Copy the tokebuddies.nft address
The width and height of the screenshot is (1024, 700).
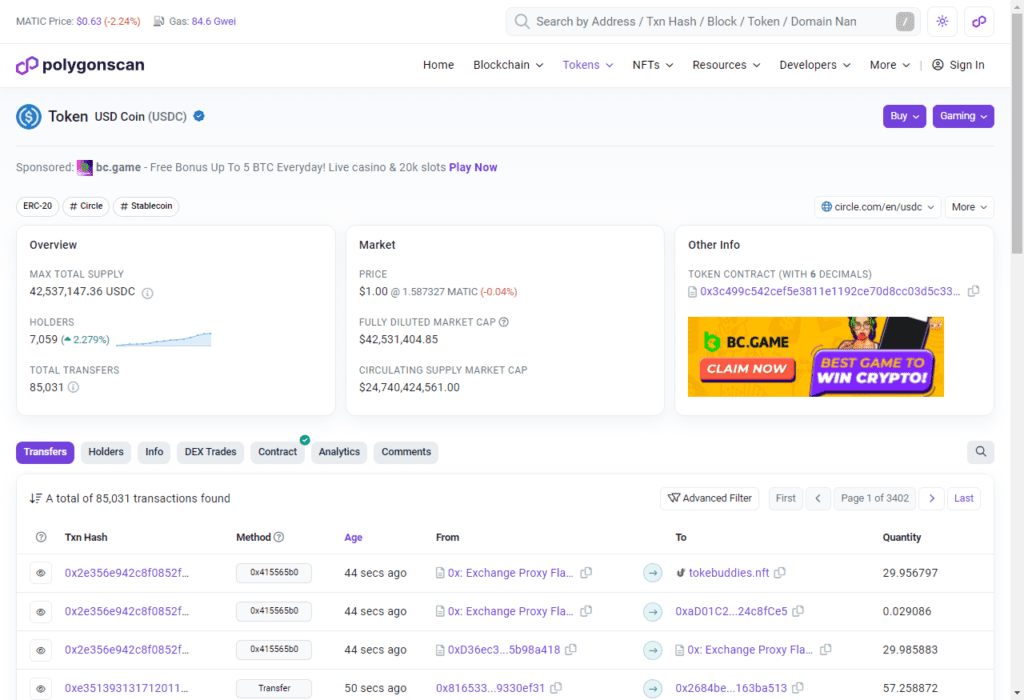pos(780,573)
